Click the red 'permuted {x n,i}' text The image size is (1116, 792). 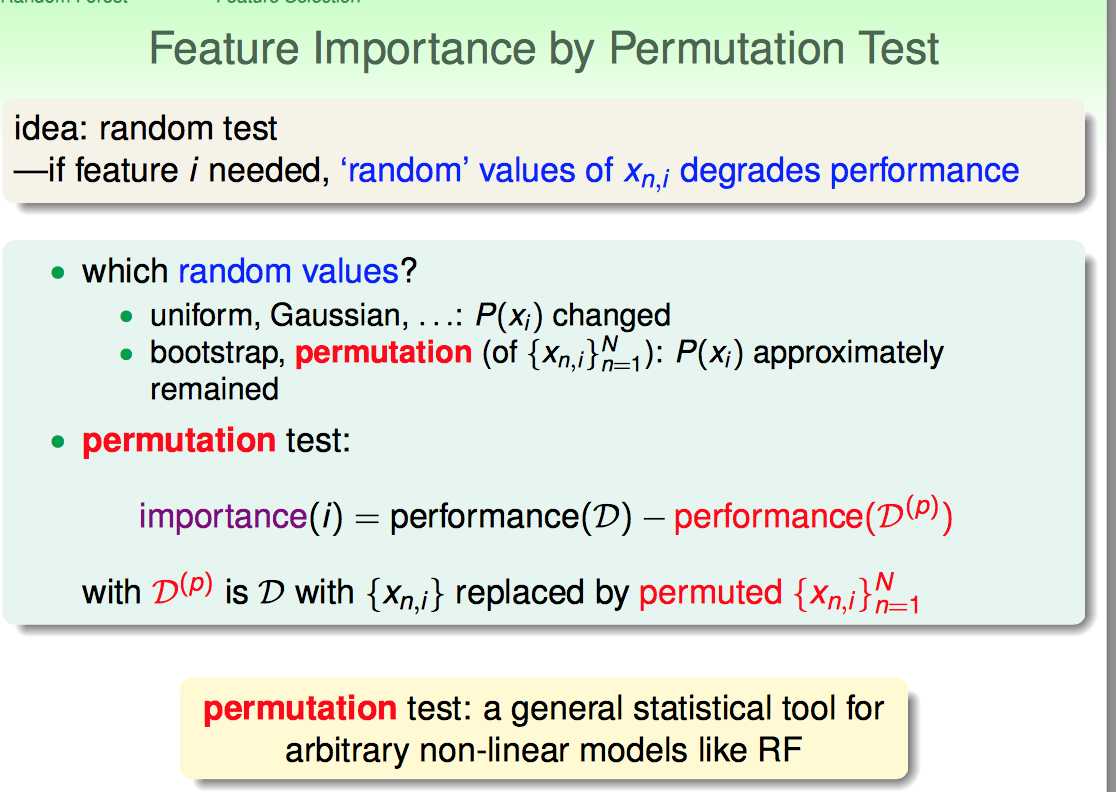pos(779,593)
